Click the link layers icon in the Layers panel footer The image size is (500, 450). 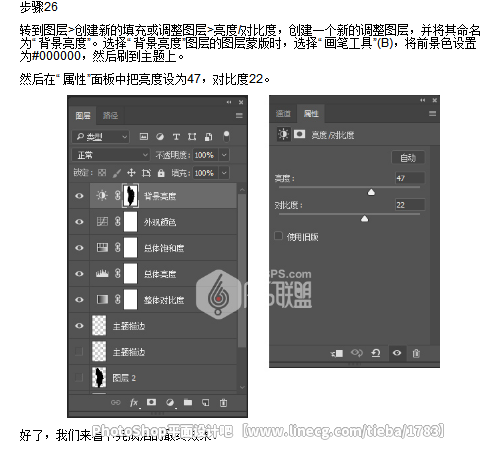[x=115, y=403]
